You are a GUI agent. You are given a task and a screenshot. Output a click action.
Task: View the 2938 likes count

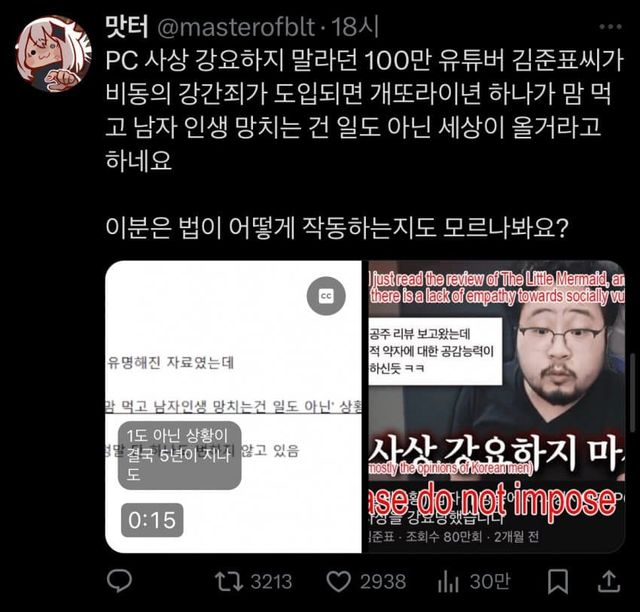383,582
